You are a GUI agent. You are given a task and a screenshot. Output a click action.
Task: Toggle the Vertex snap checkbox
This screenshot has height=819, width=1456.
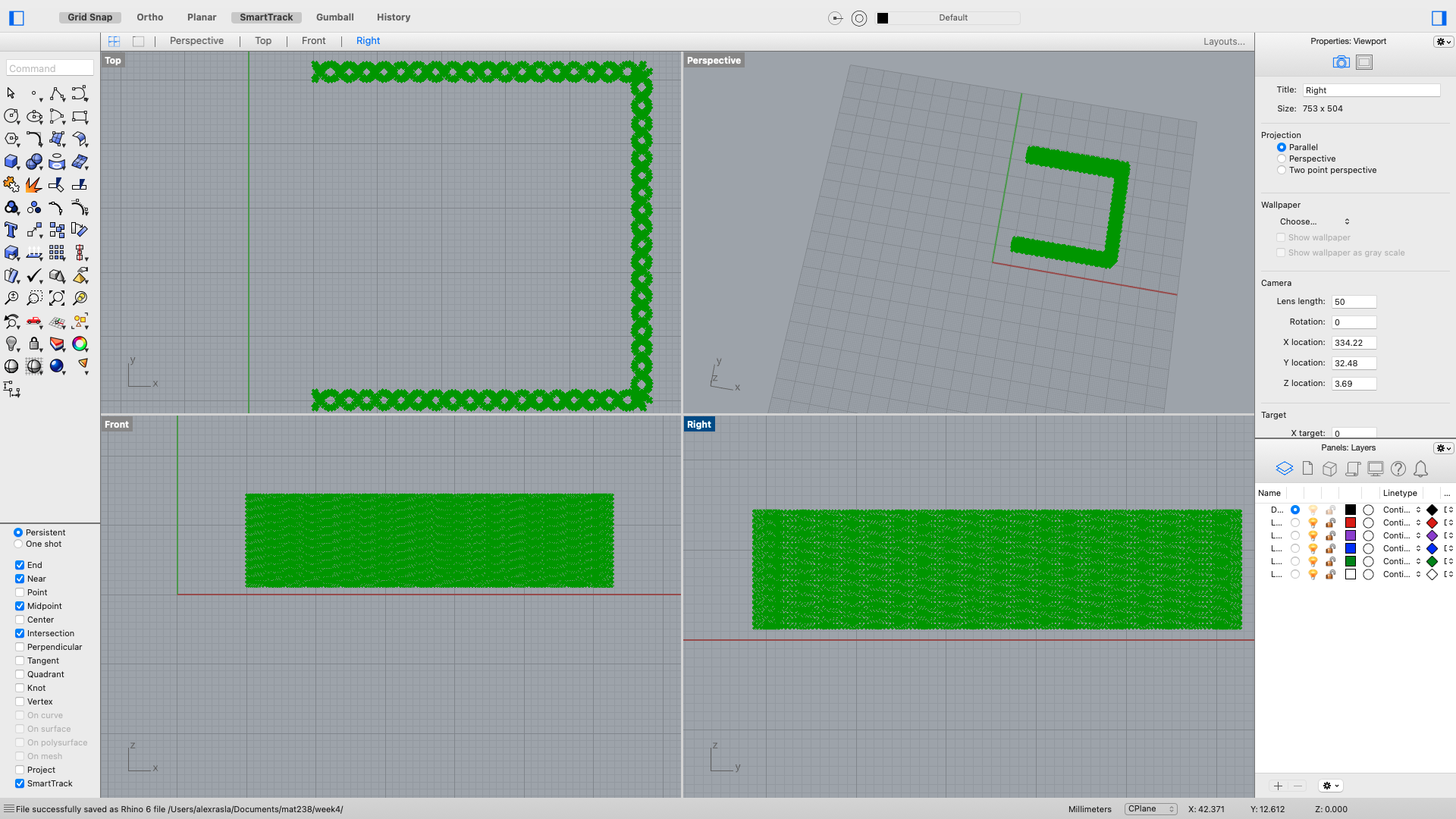click(20, 701)
